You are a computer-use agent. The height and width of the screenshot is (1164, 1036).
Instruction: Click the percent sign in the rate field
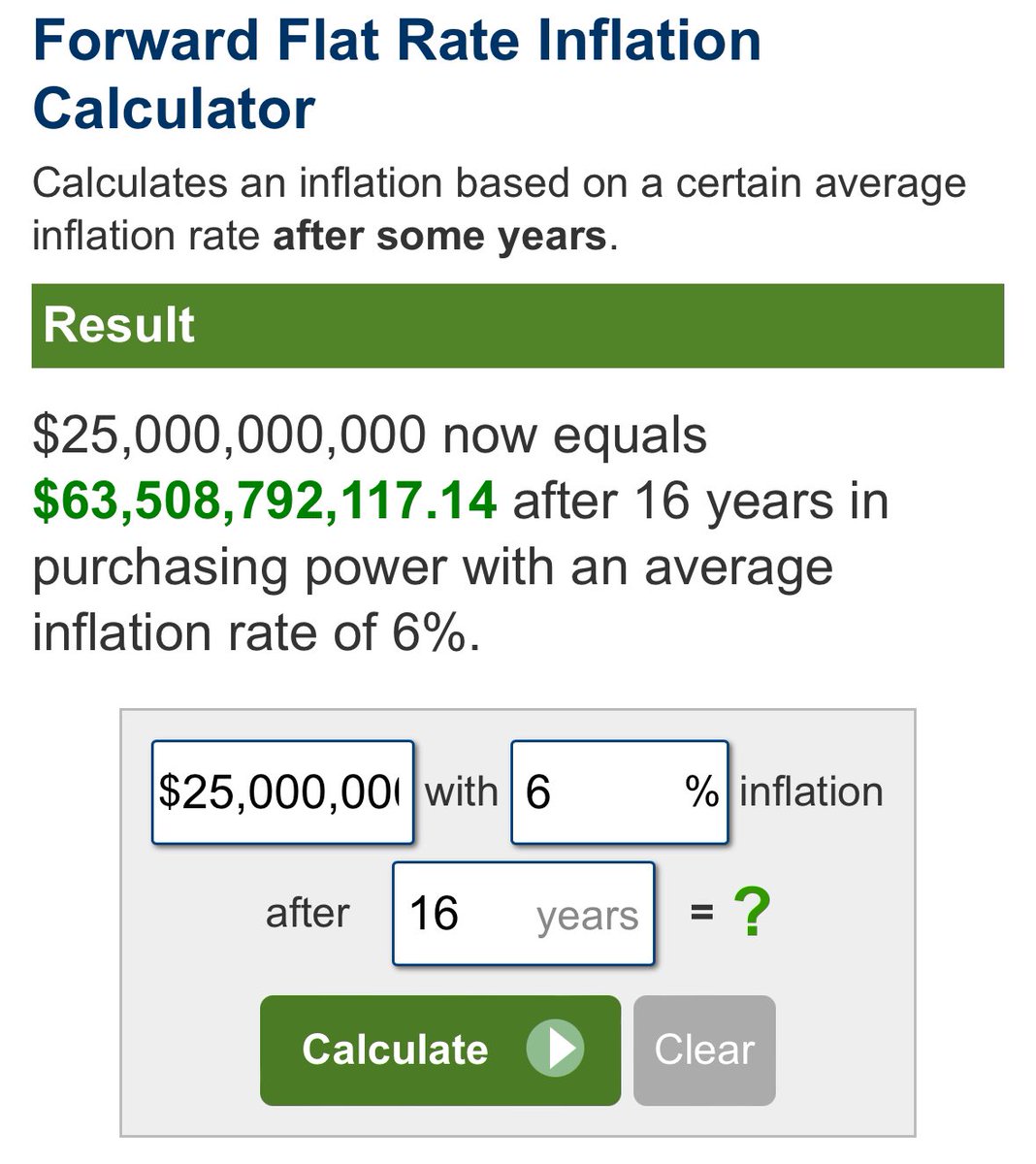[x=701, y=792]
